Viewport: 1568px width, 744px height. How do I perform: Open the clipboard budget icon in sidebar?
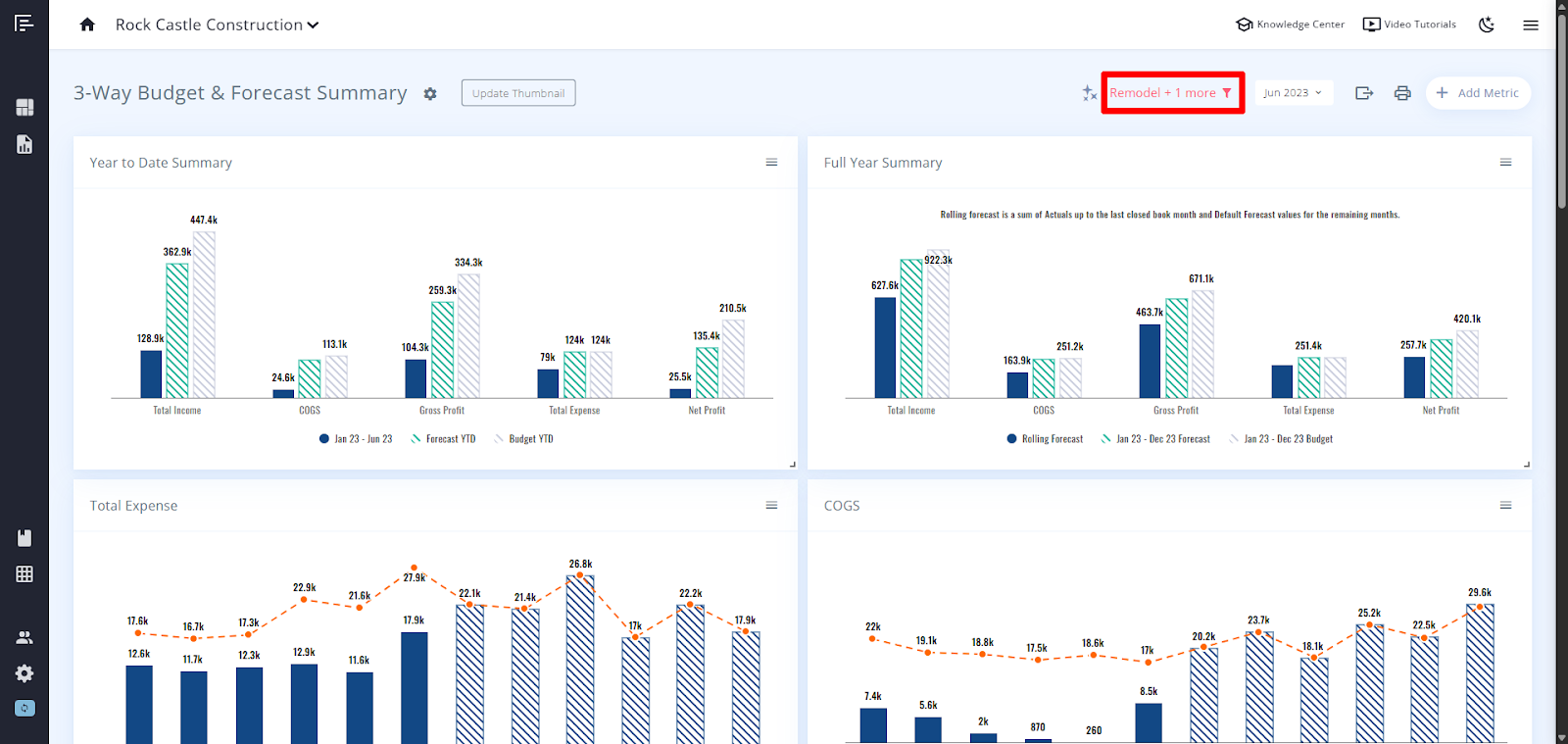pyautogui.click(x=24, y=537)
